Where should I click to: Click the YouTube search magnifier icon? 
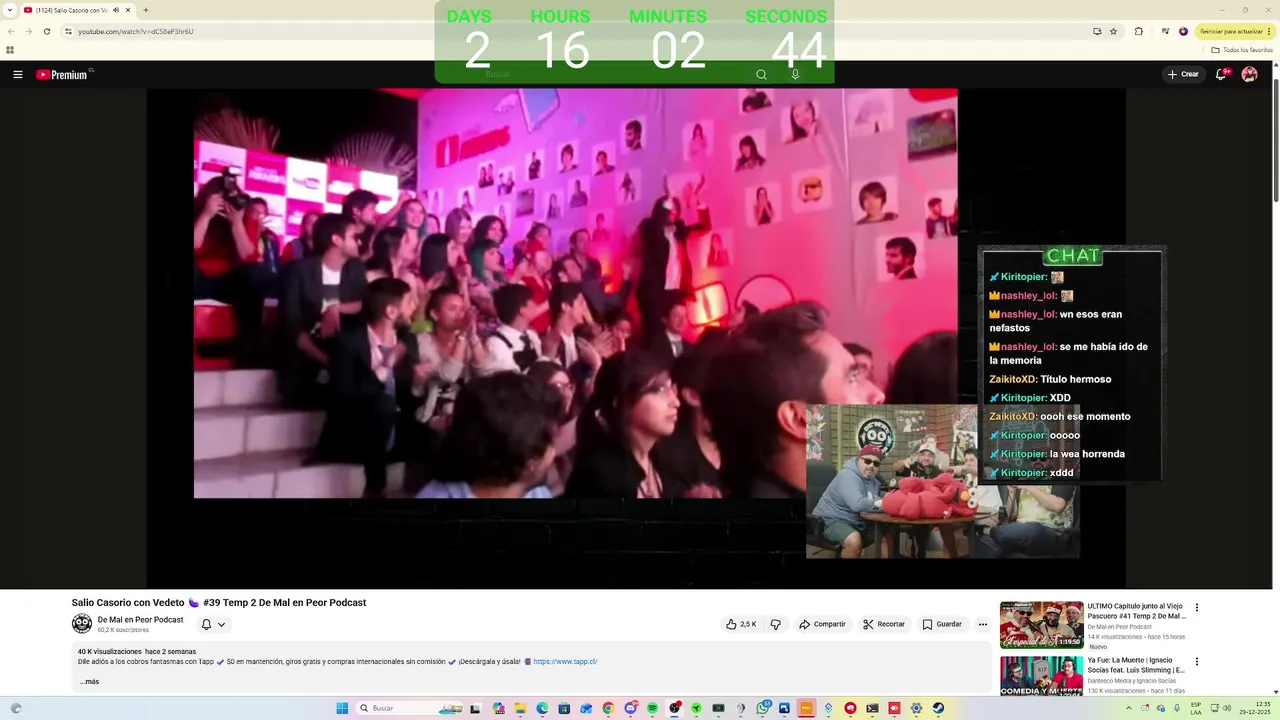pos(761,74)
